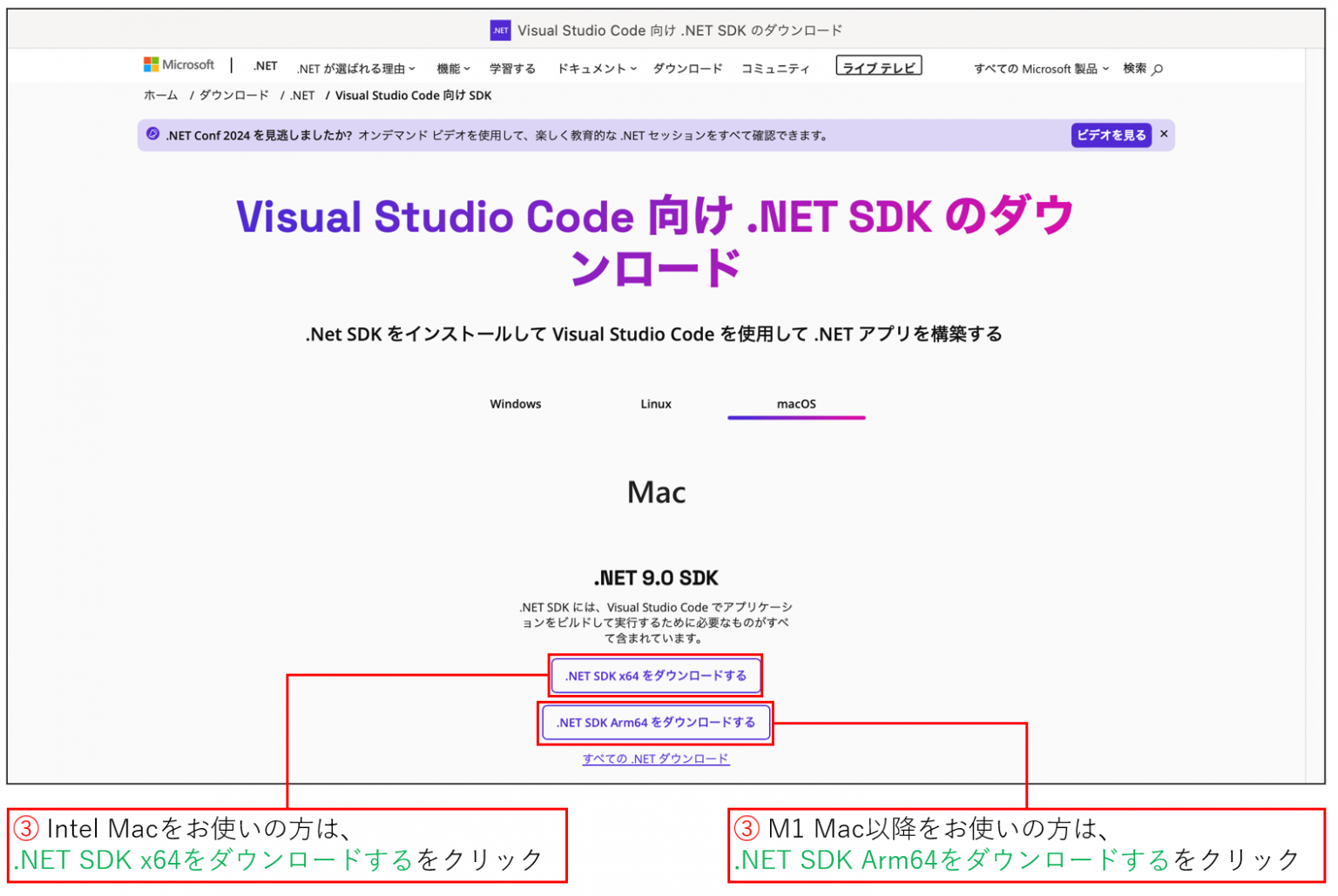1338x896 pixels.
Task: Navigate to ホーム via the breadcrumb
Action: click(x=159, y=95)
